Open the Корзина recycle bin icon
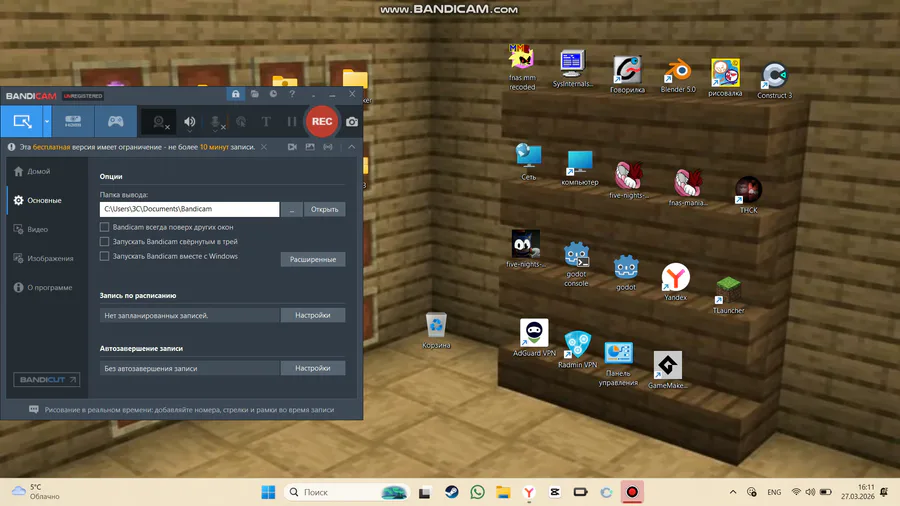900x506 pixels. [436, 330]
